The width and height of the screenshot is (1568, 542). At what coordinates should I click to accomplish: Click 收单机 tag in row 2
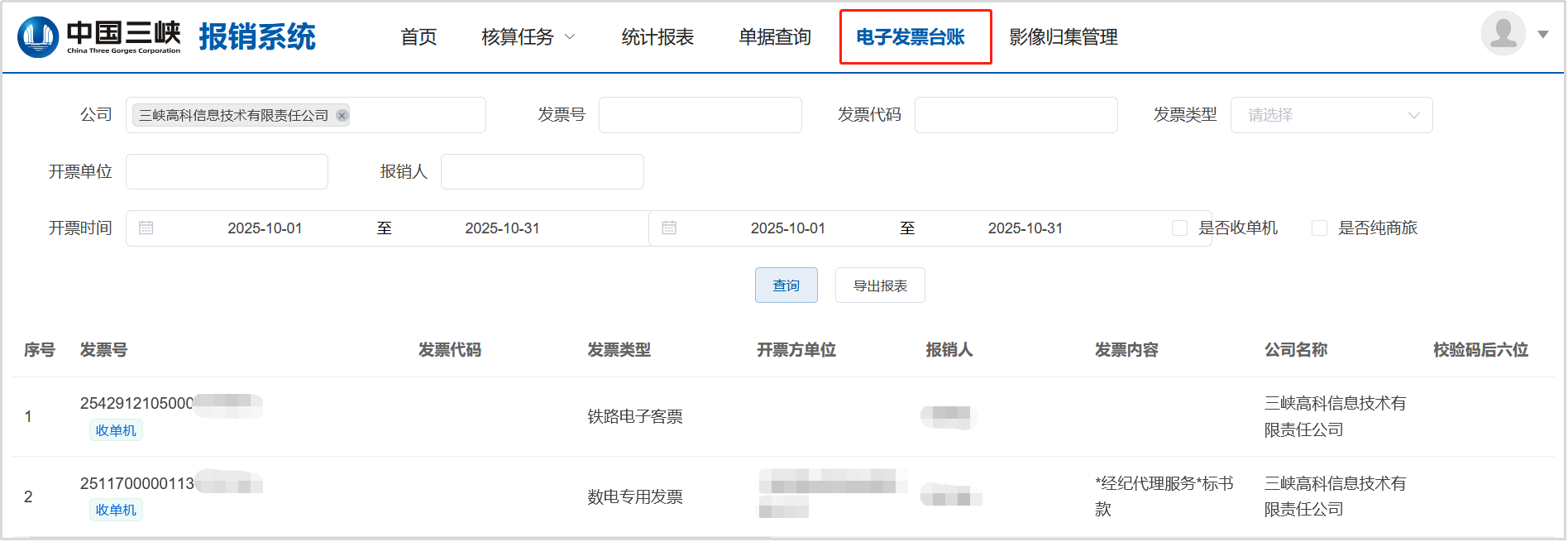point(116,510)
